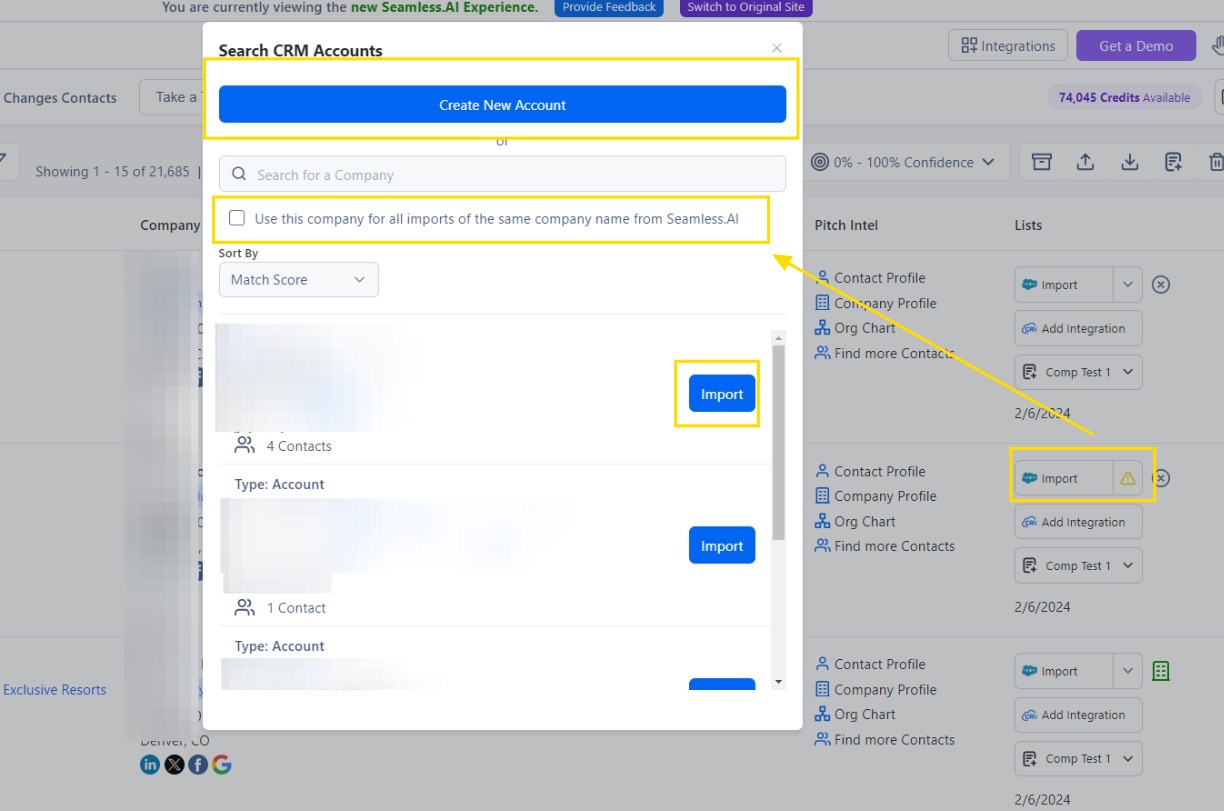
Task: Click the add-to-list toolbar icon
Action: [1174, 162]
